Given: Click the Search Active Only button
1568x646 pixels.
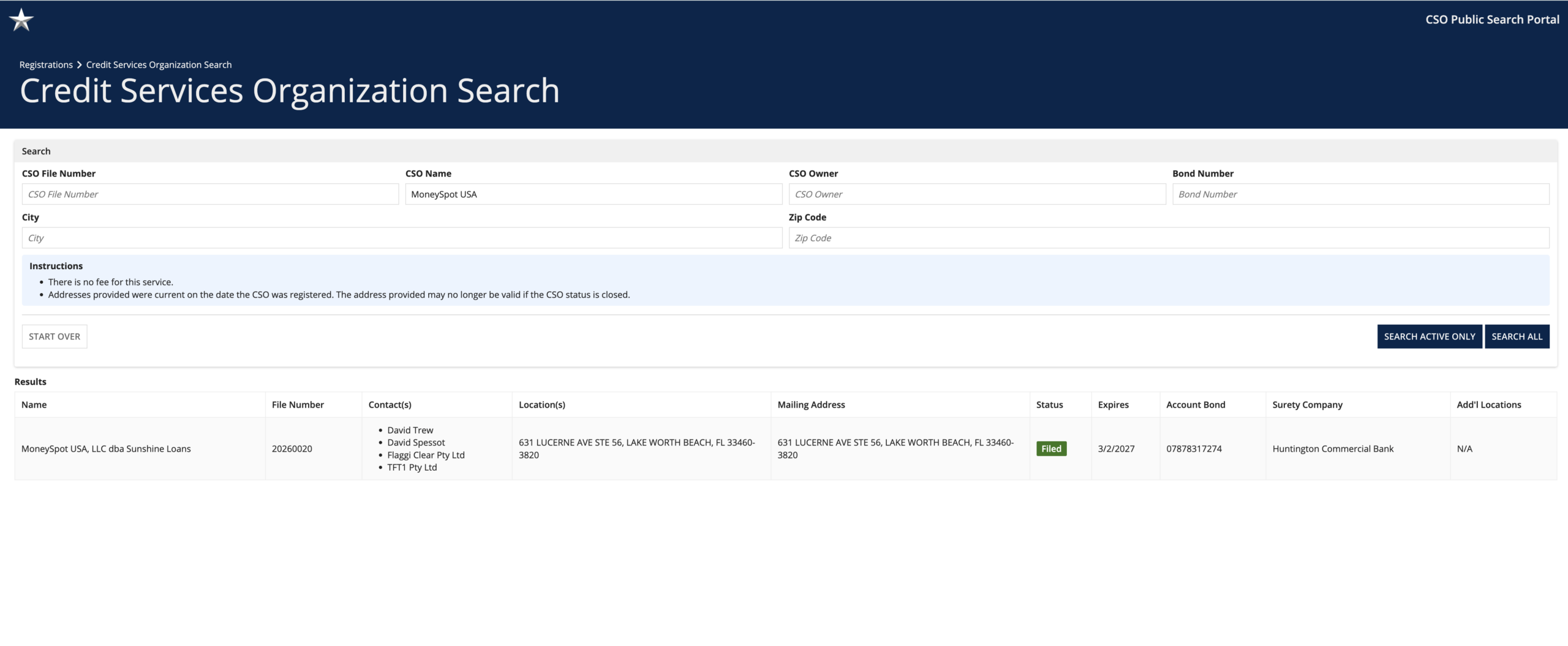Looking at the screenshot, I should tap(1429, 336).
